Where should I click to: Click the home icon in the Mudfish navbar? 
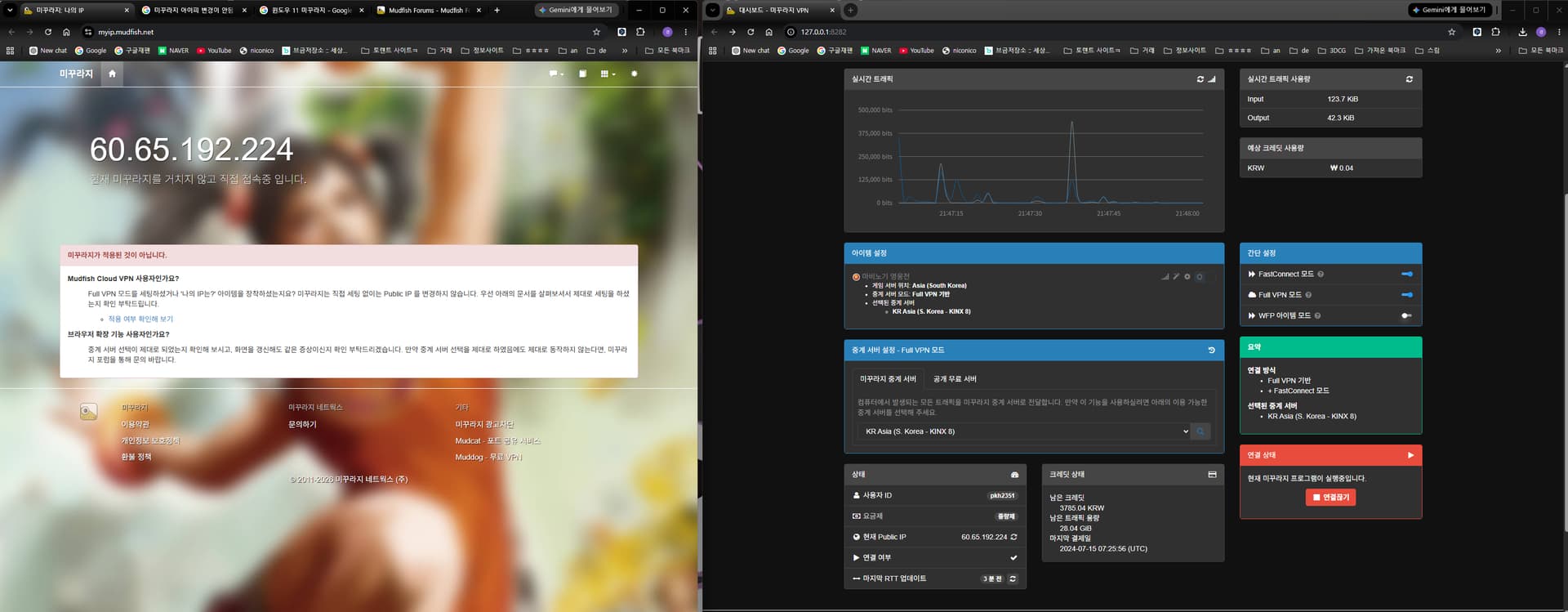point(112,74)
